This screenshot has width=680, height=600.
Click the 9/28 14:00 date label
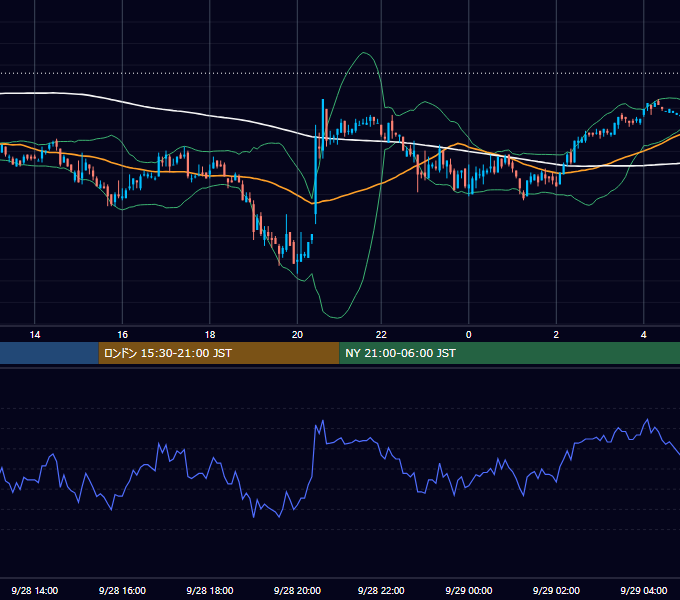pos(35,590)
